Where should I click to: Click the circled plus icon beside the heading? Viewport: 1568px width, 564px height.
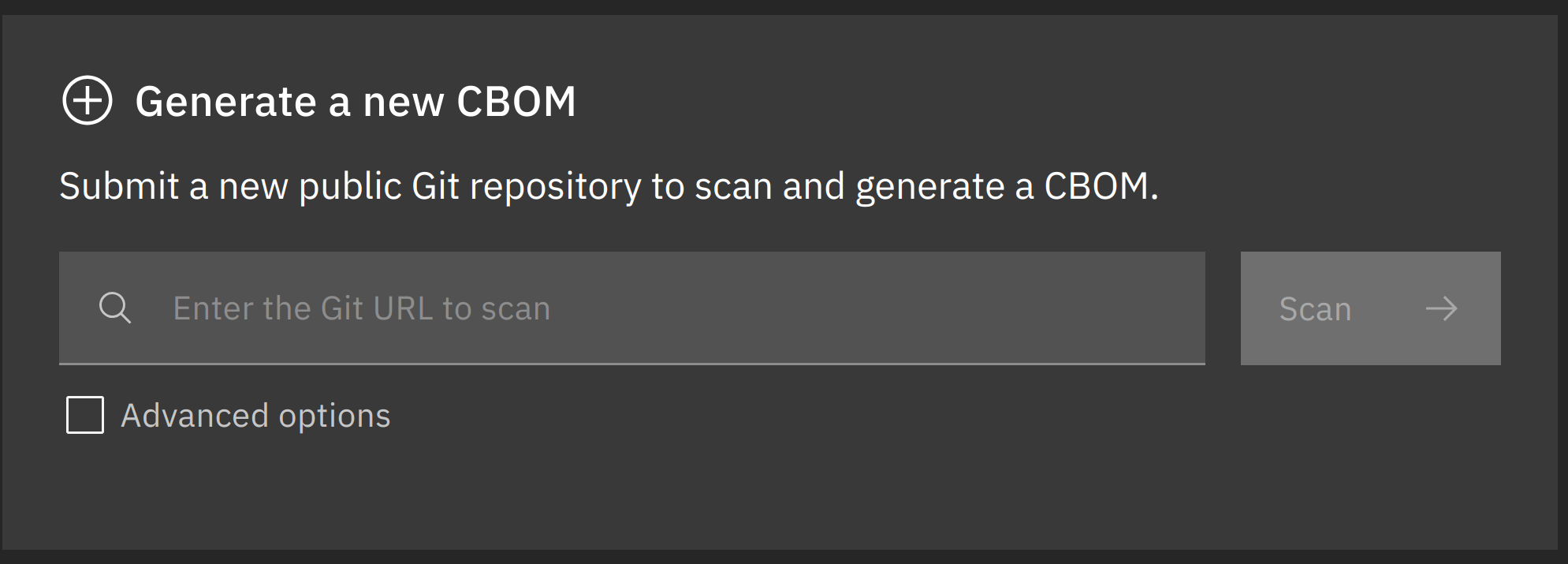88,101
